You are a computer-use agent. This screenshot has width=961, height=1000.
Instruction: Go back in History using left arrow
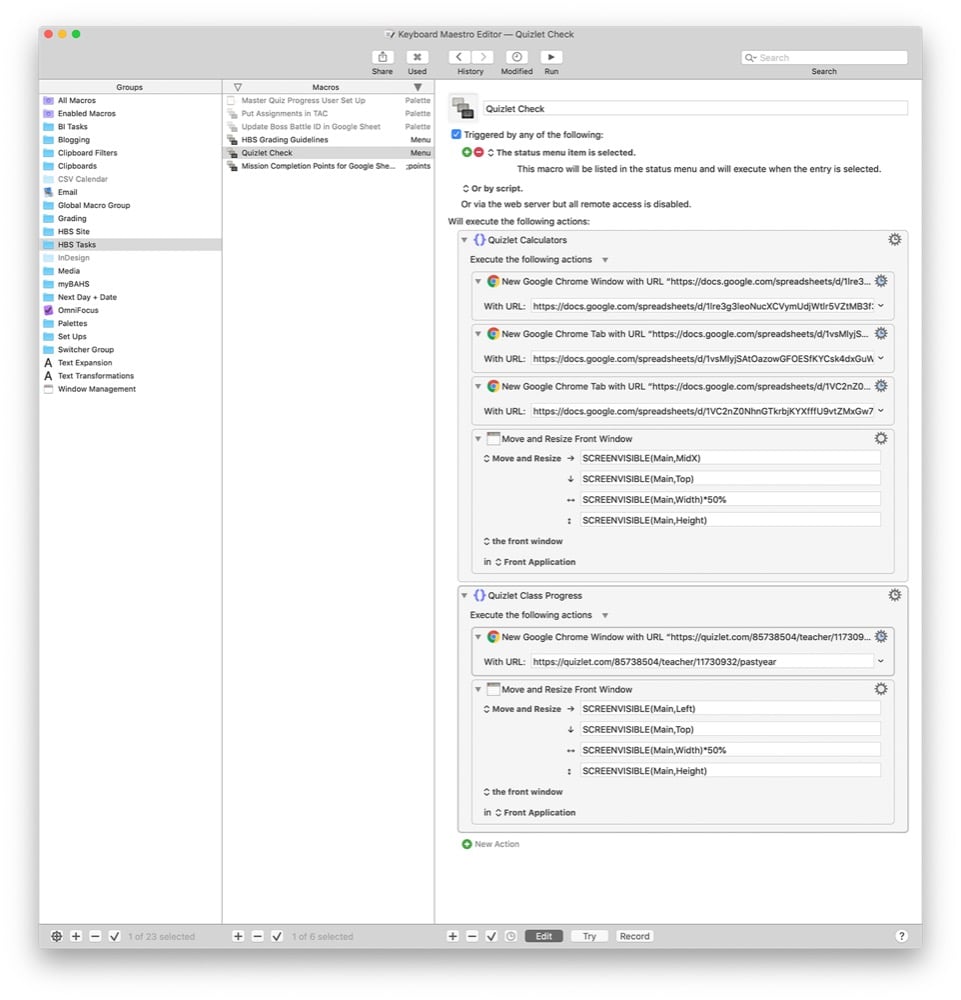(x=459, y=57)
